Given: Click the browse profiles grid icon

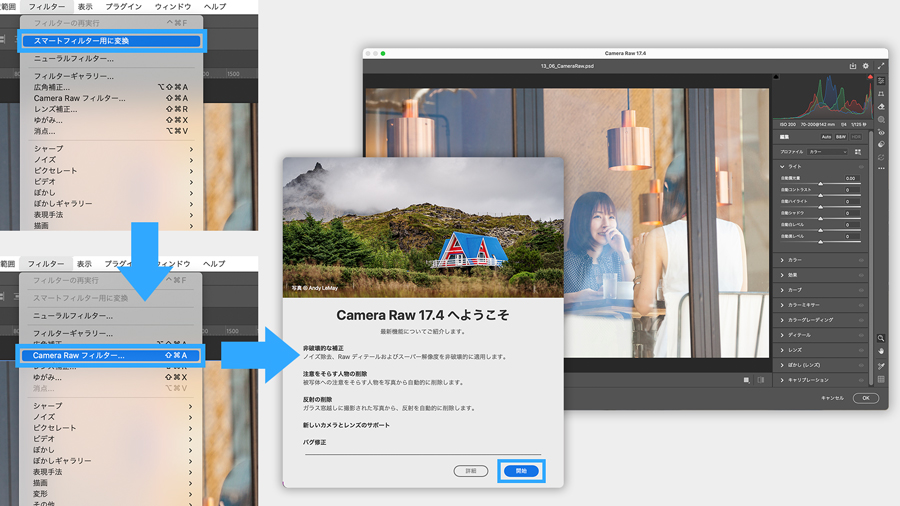Looking at the screenshot, I should pos(858,152).
